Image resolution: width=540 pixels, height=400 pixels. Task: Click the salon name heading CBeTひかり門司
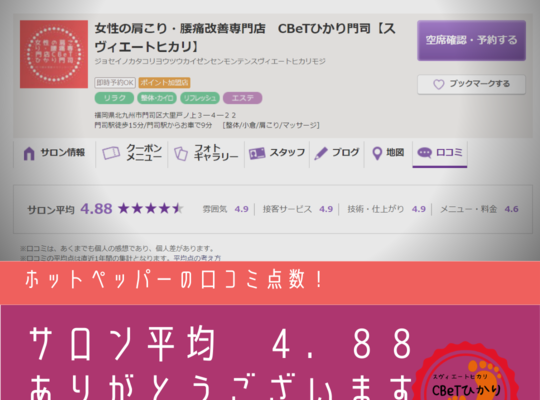click(x=245, y=37)
